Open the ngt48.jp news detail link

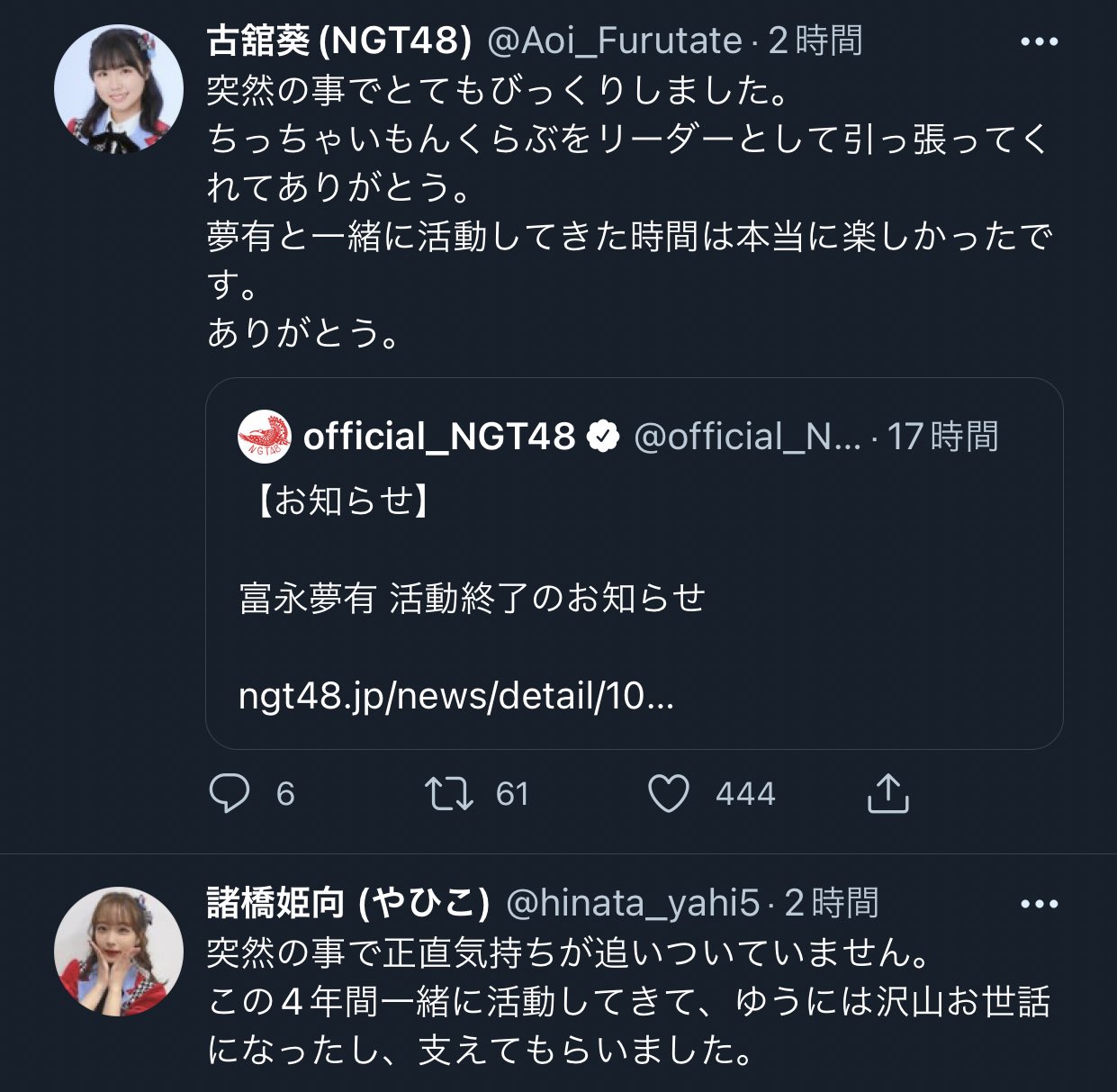[455, 695]
